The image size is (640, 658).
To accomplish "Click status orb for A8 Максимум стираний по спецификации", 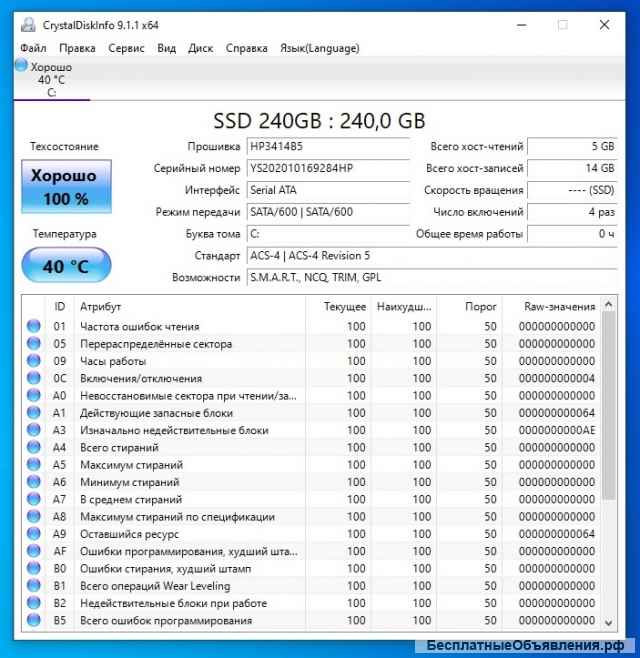I will click(34, 516).
